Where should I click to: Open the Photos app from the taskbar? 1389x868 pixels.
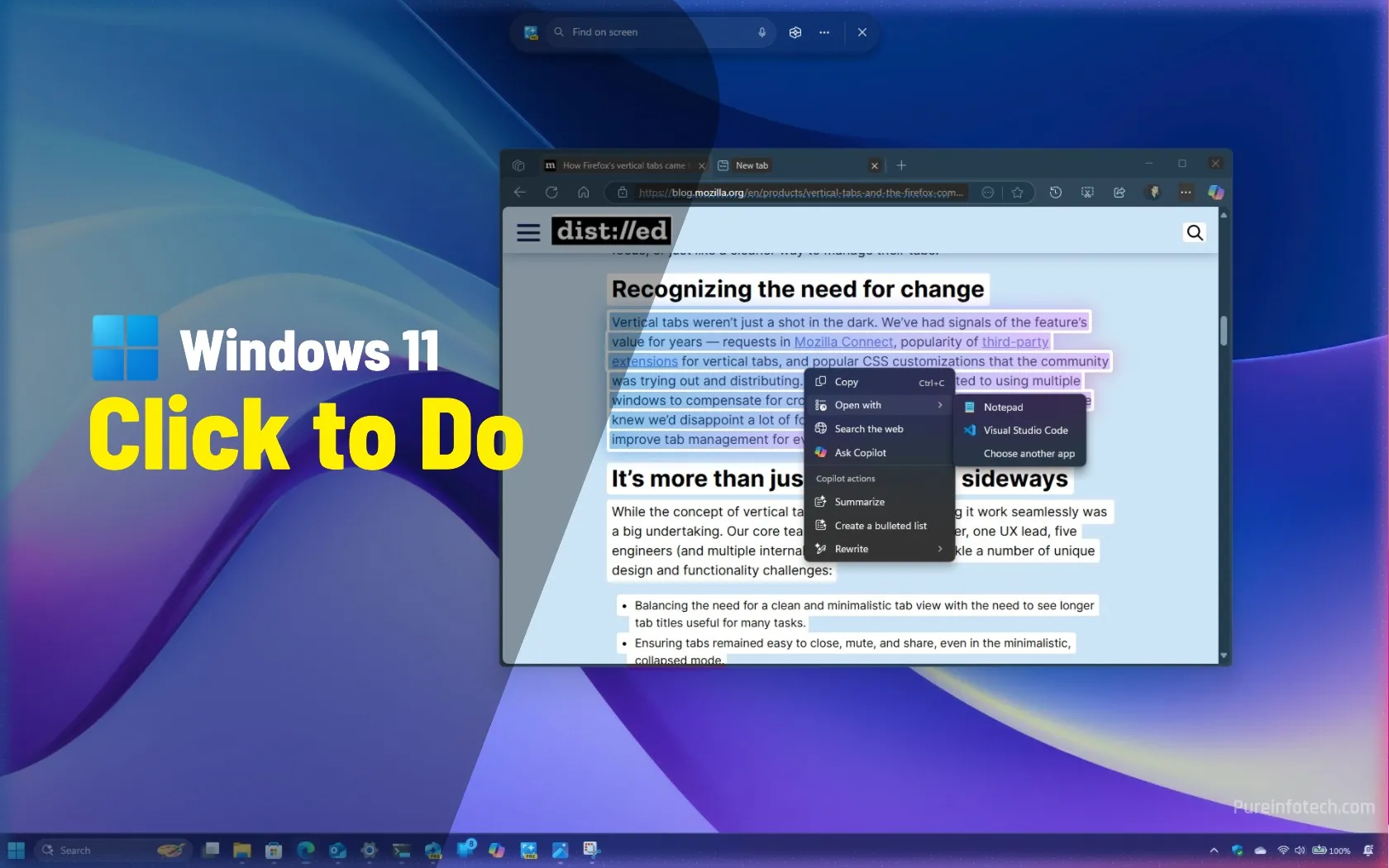pos(560,850)
